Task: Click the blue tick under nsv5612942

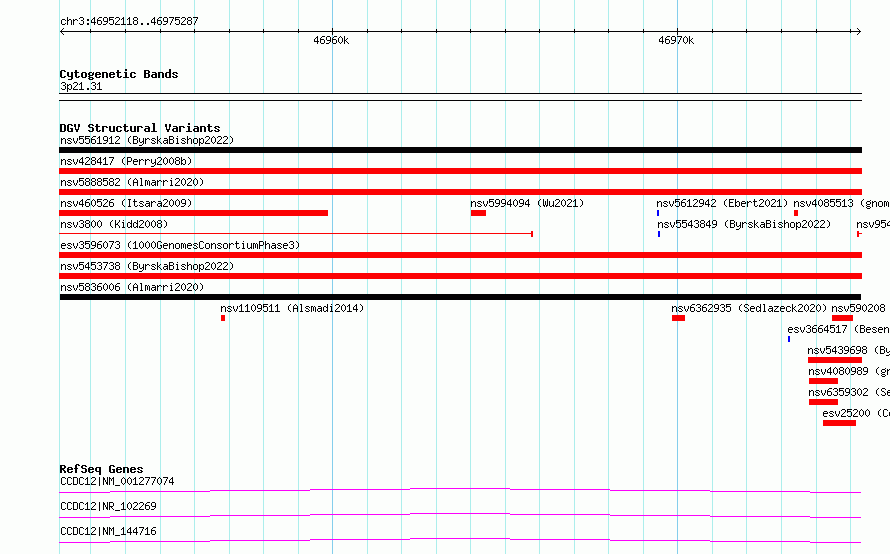Action: point(658,213)
